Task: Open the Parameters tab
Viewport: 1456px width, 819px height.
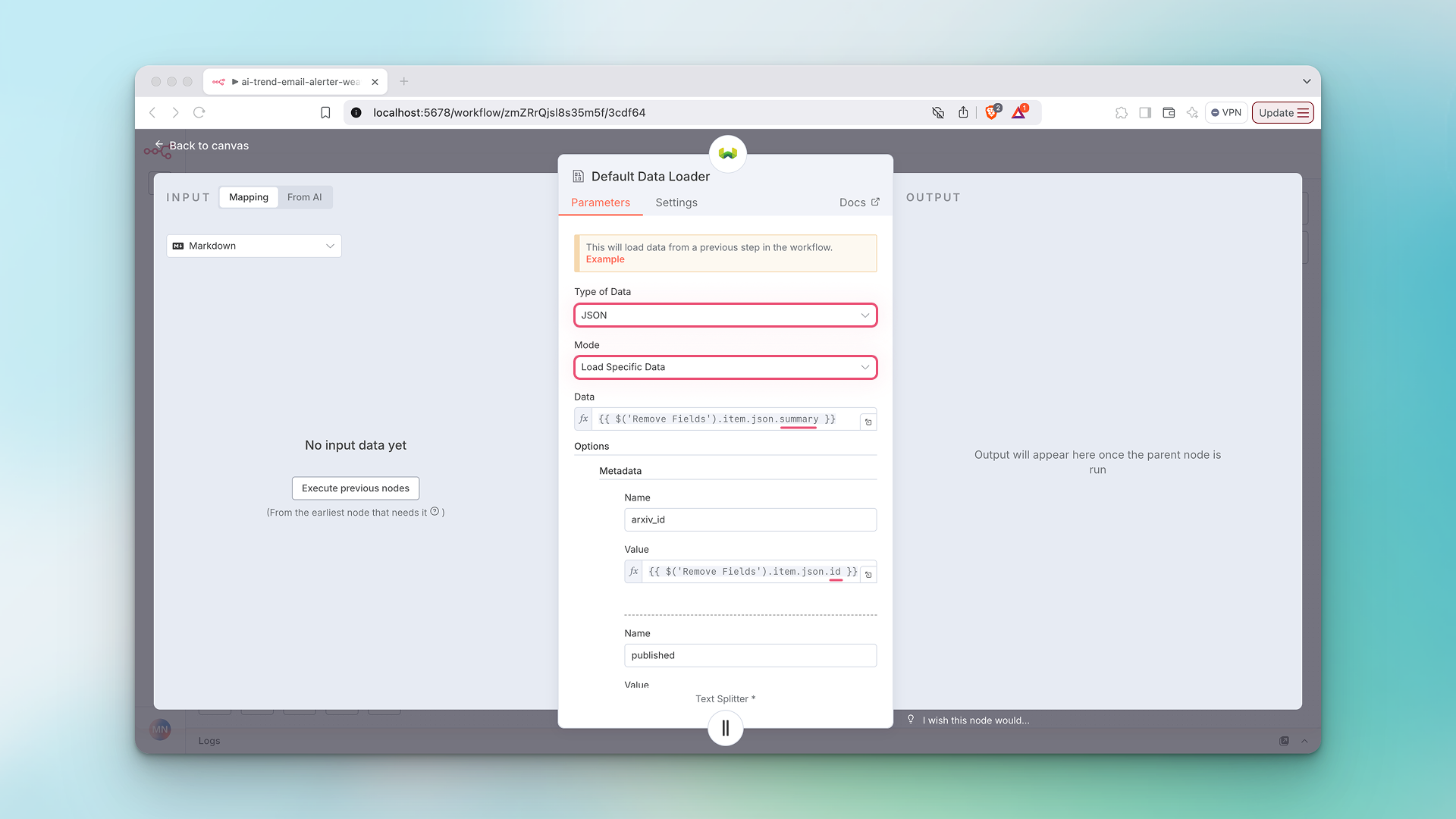Action: (x=601, y=202)
